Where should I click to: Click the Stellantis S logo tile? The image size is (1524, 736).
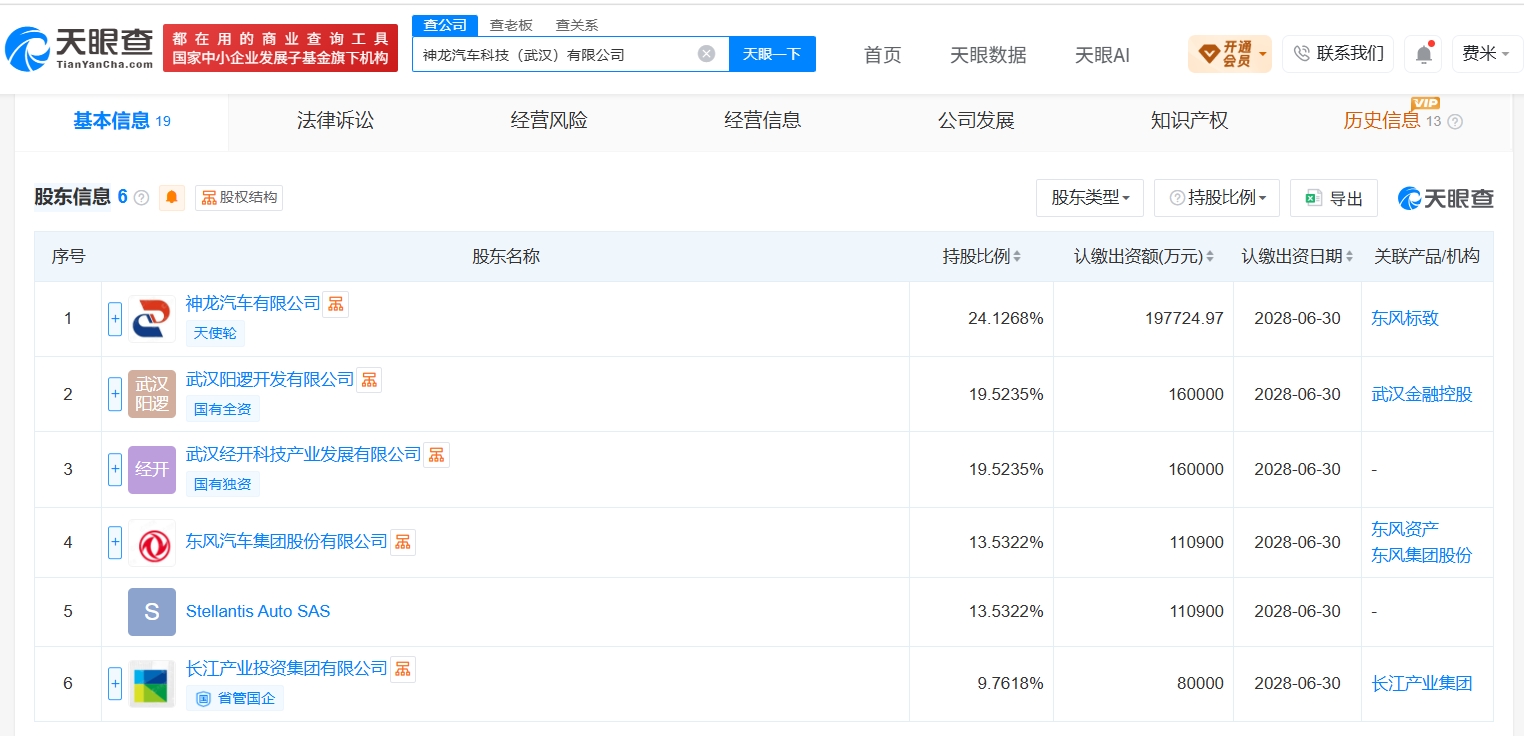152,612
